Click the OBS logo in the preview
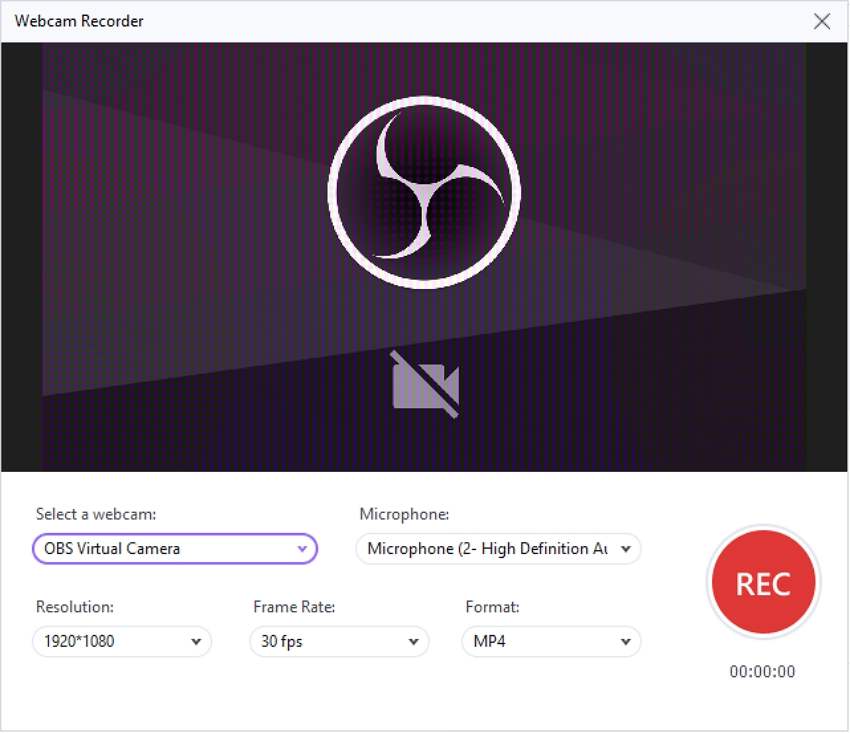This screenshot has height=733, width=850. pyautogui.click(x=424, y=192)
